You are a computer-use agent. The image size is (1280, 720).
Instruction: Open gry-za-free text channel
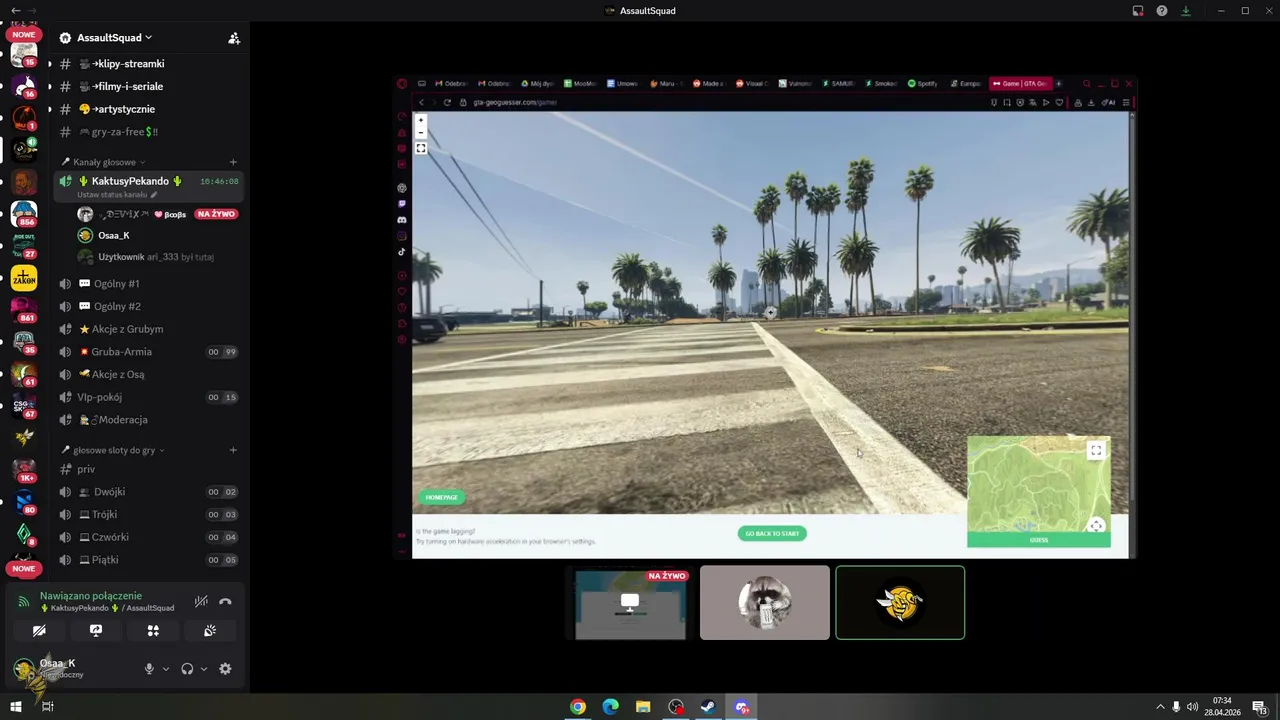(x=148, y=132)
